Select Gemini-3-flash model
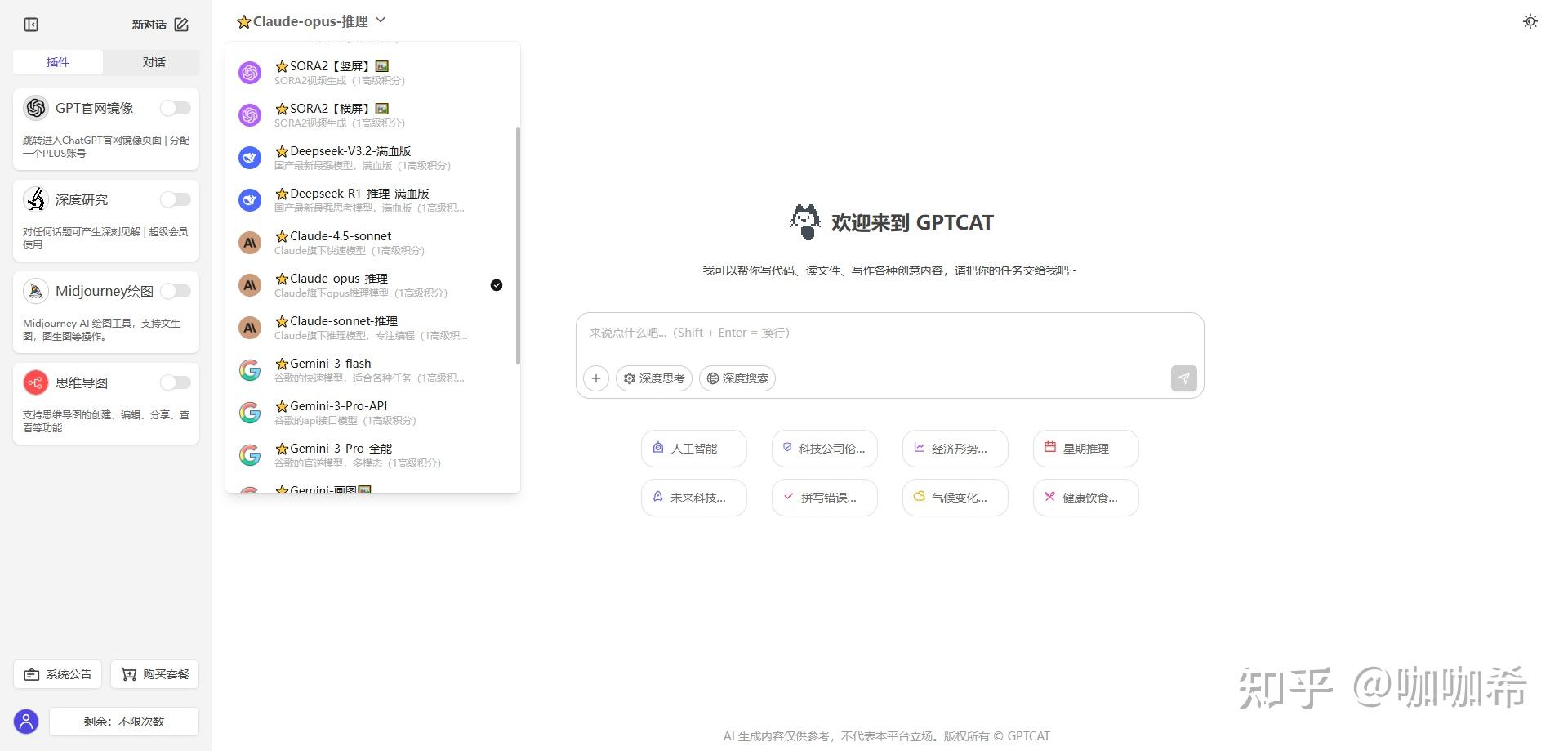 [x=372, y=370]
